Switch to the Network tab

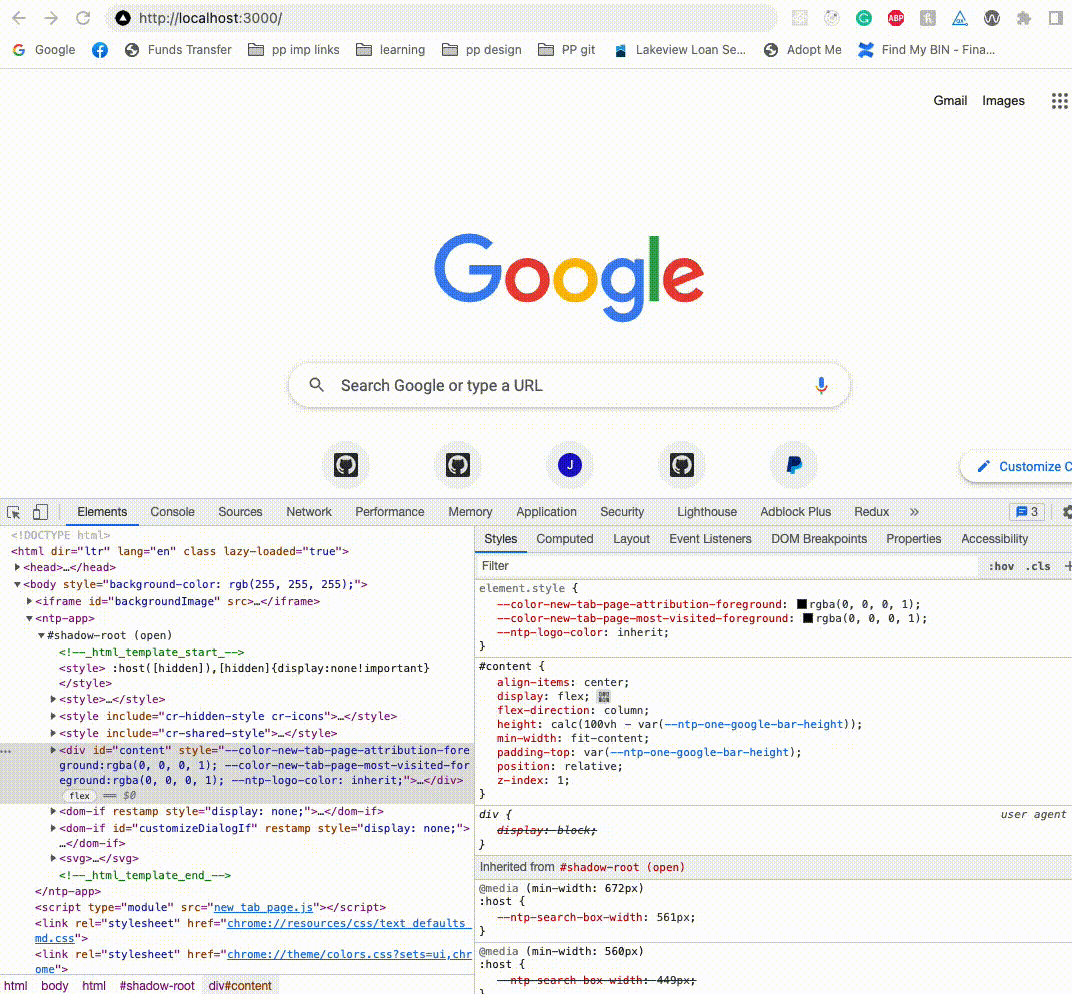[308, 512]
